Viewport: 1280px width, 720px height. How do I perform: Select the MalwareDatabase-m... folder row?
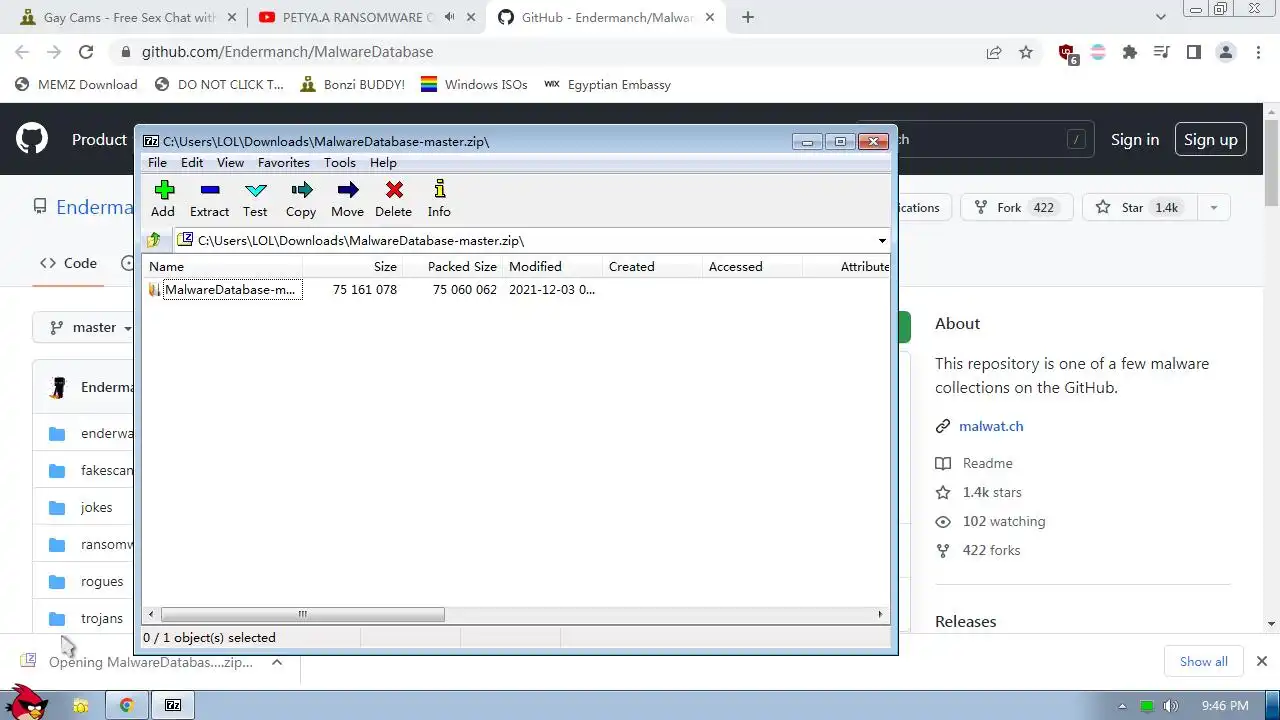tap(232, 290)
